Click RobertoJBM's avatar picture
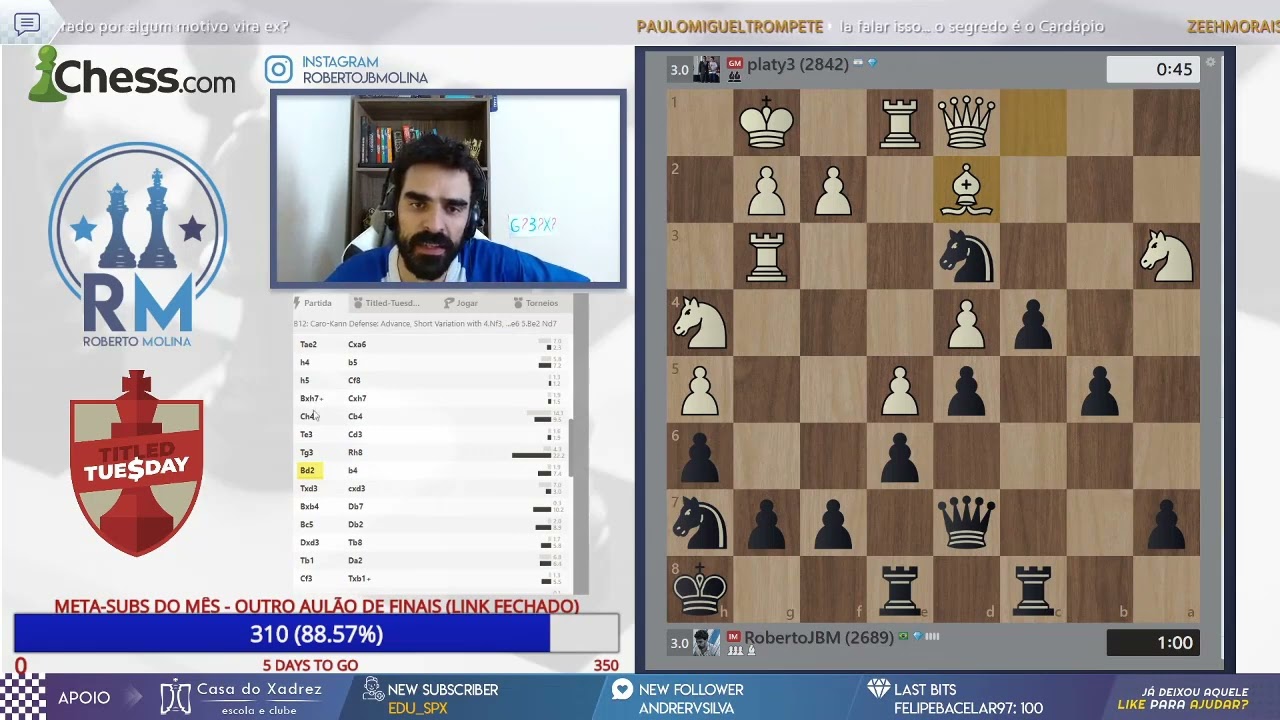The image size is (1280, 720). (707, 642)
